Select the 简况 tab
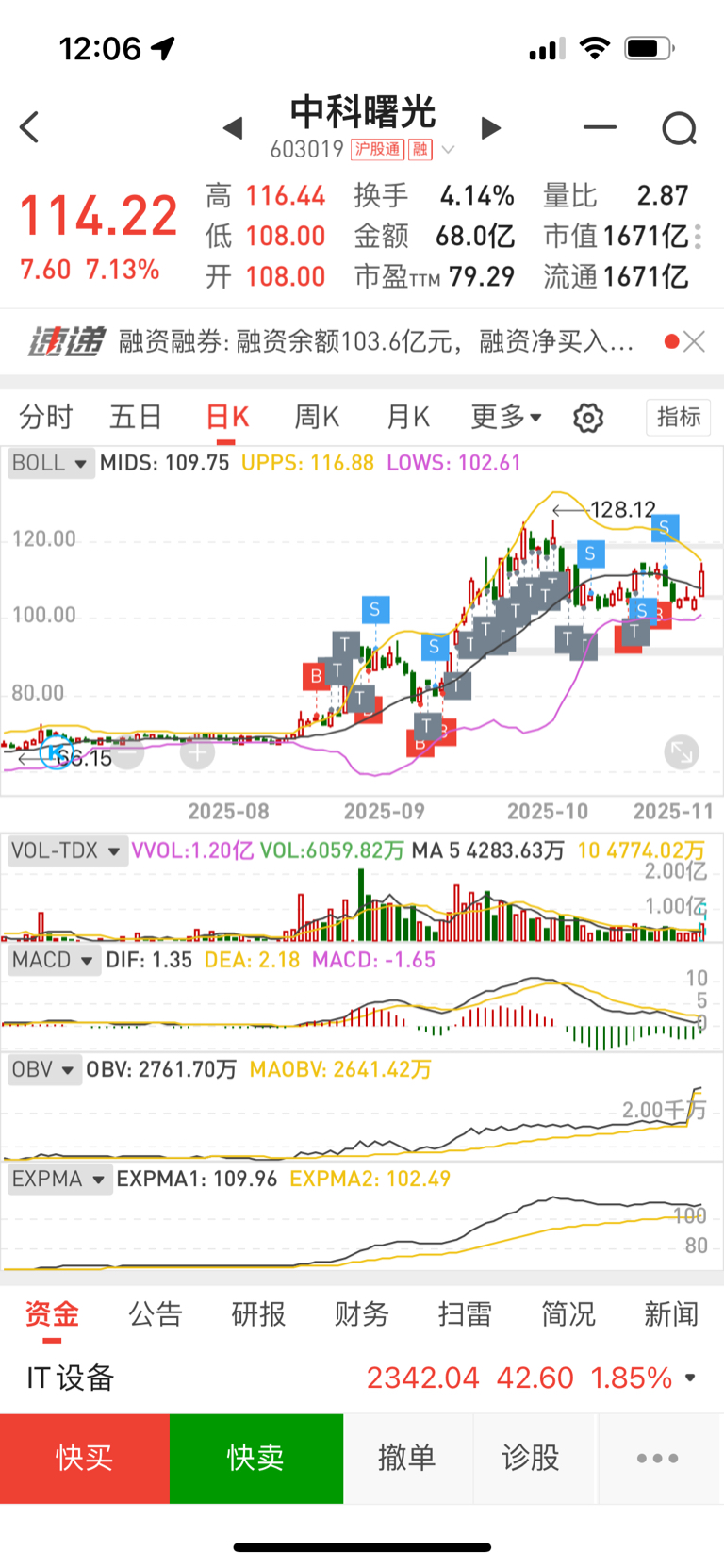 tap(568, 1313)
